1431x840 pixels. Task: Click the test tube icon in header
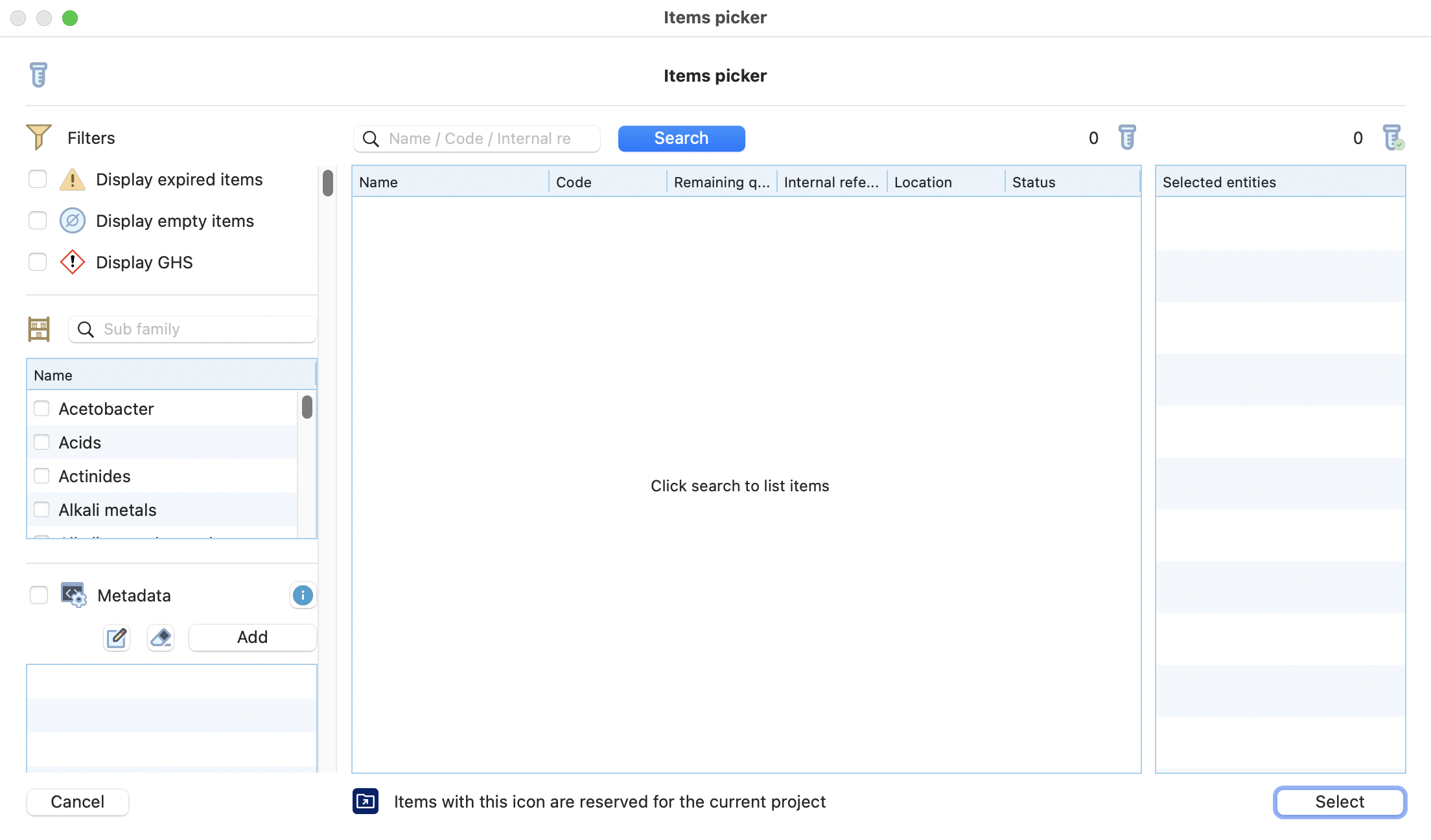tap(38, 75)
